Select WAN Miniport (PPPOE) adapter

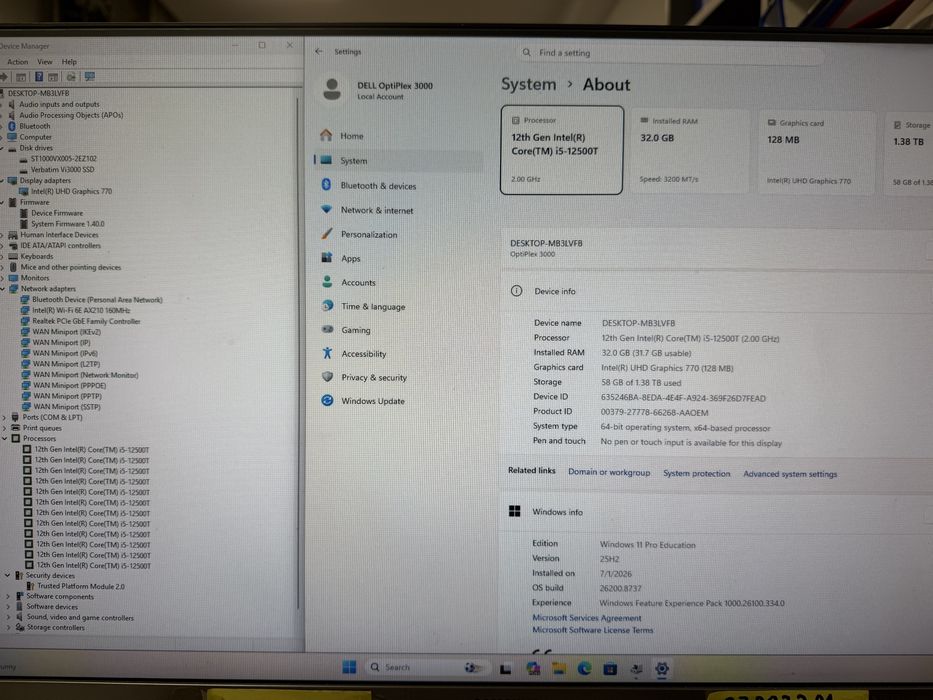pyautogui.click(x=69, y=386)
